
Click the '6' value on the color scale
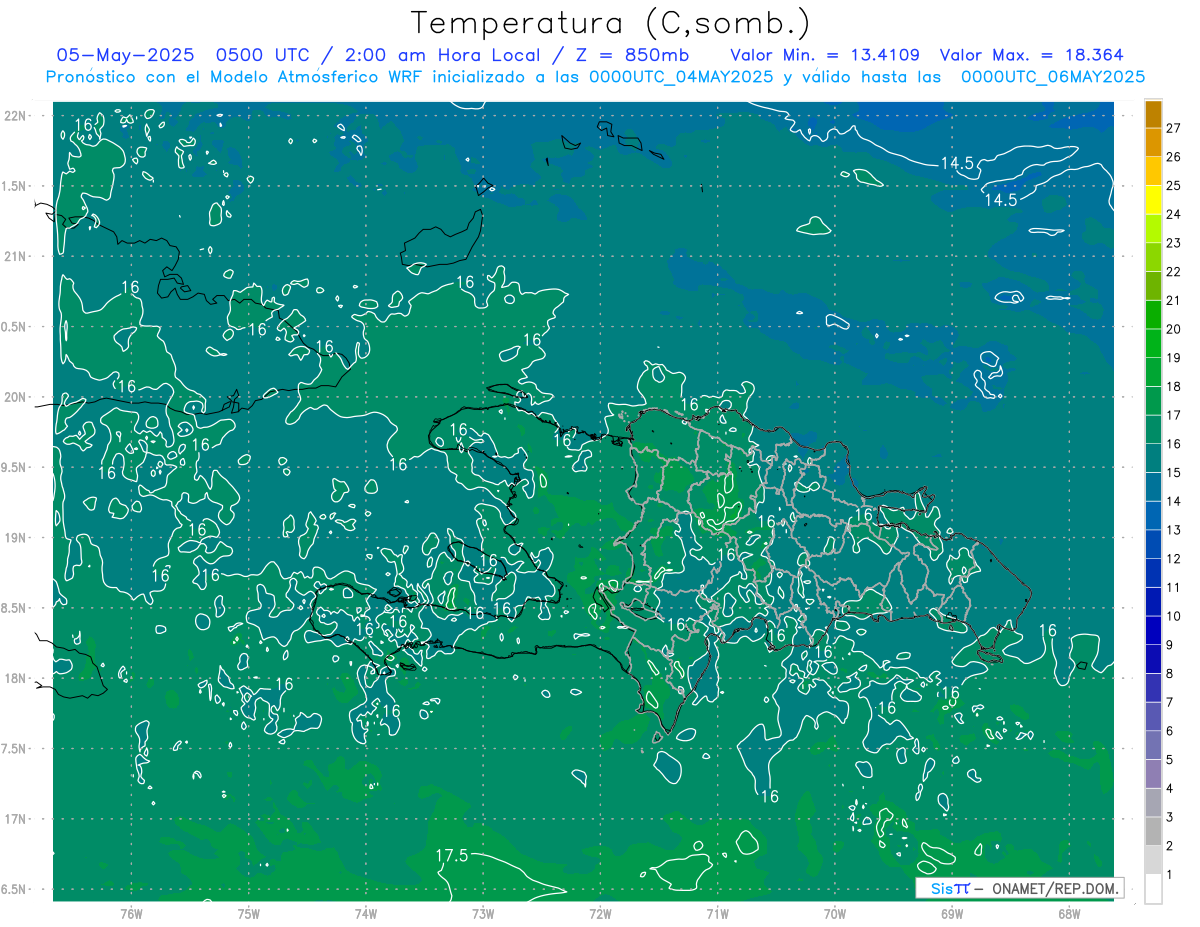tap(1170, 731)
